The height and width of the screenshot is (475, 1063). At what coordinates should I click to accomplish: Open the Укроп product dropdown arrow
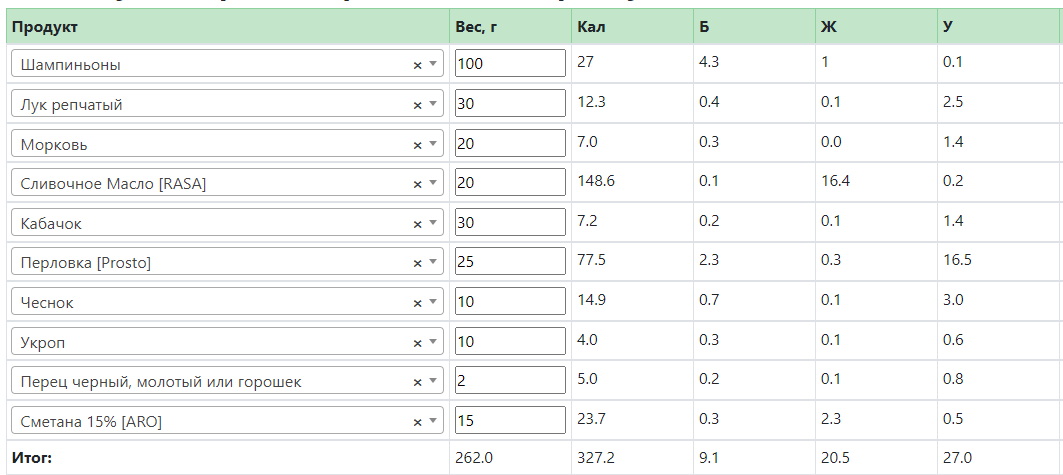coord(433,342)
